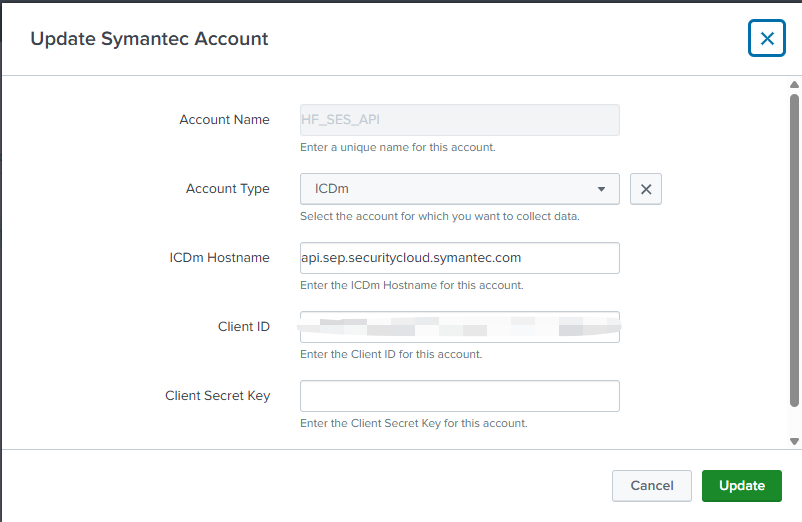
Task: Click the disabled Account Name field
Action: [460, 120]
